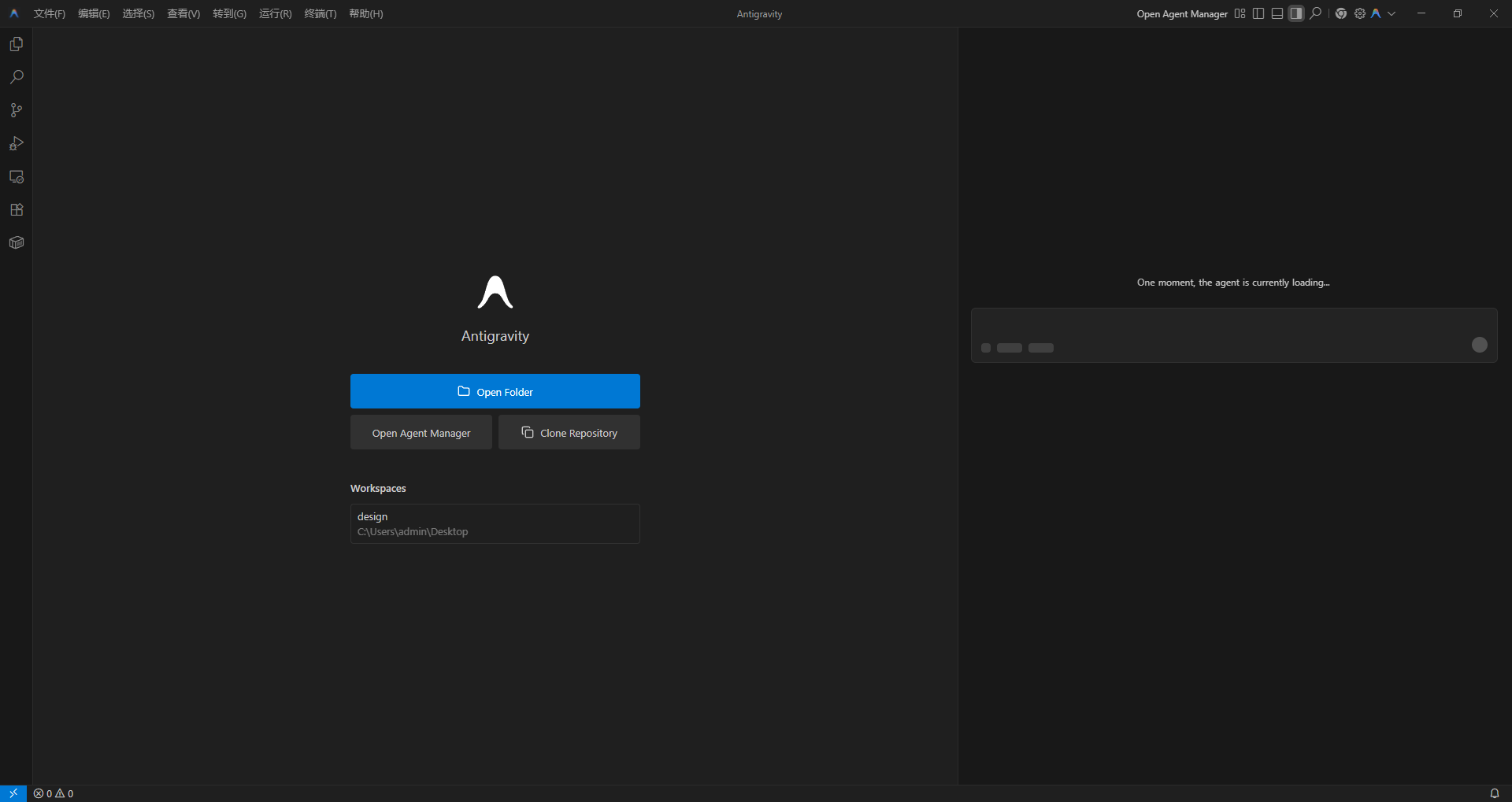Open the 终端(T) menu

tap(321, 14)
